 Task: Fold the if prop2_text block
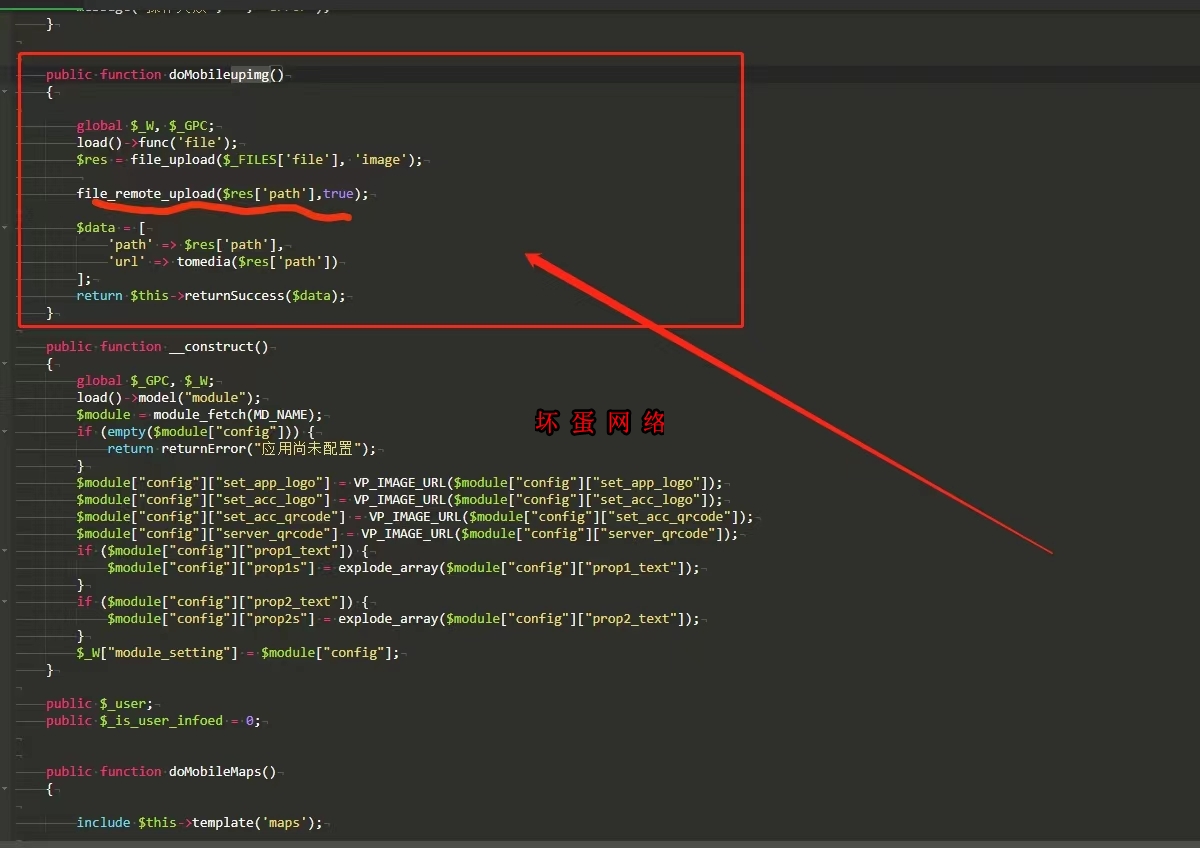click(x=5, y=601)
